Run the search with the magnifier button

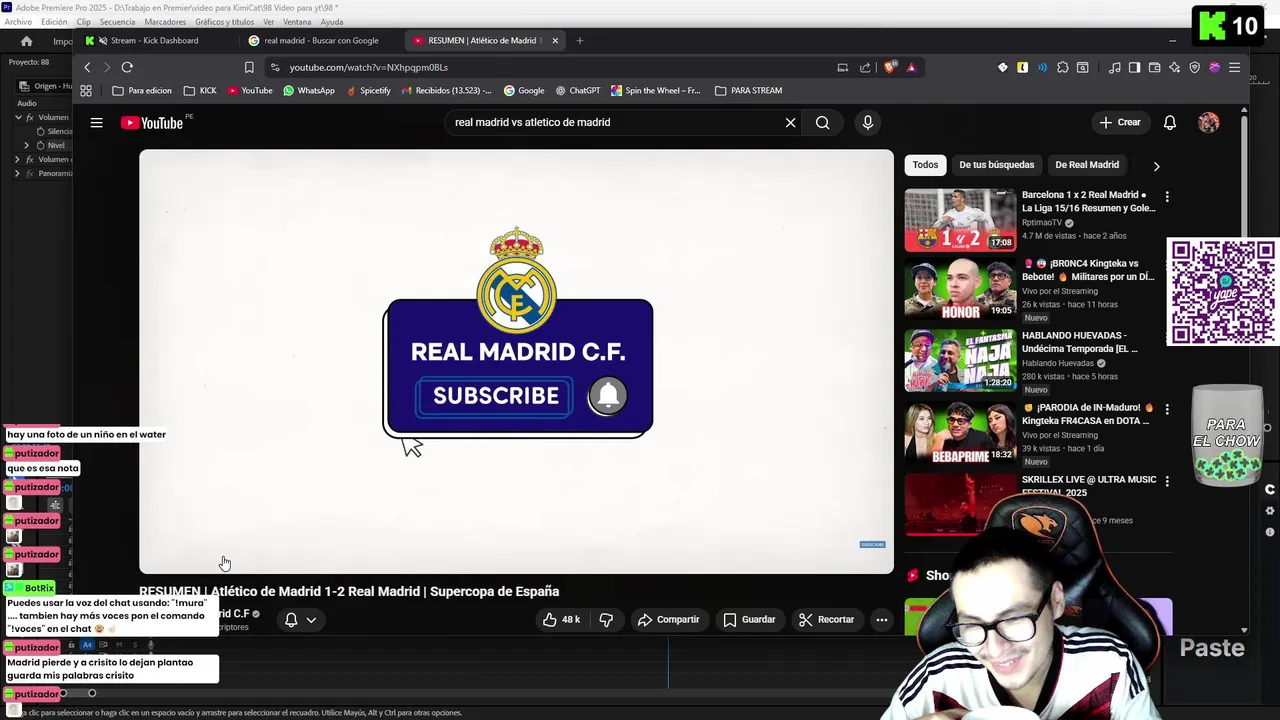point(822,122)
